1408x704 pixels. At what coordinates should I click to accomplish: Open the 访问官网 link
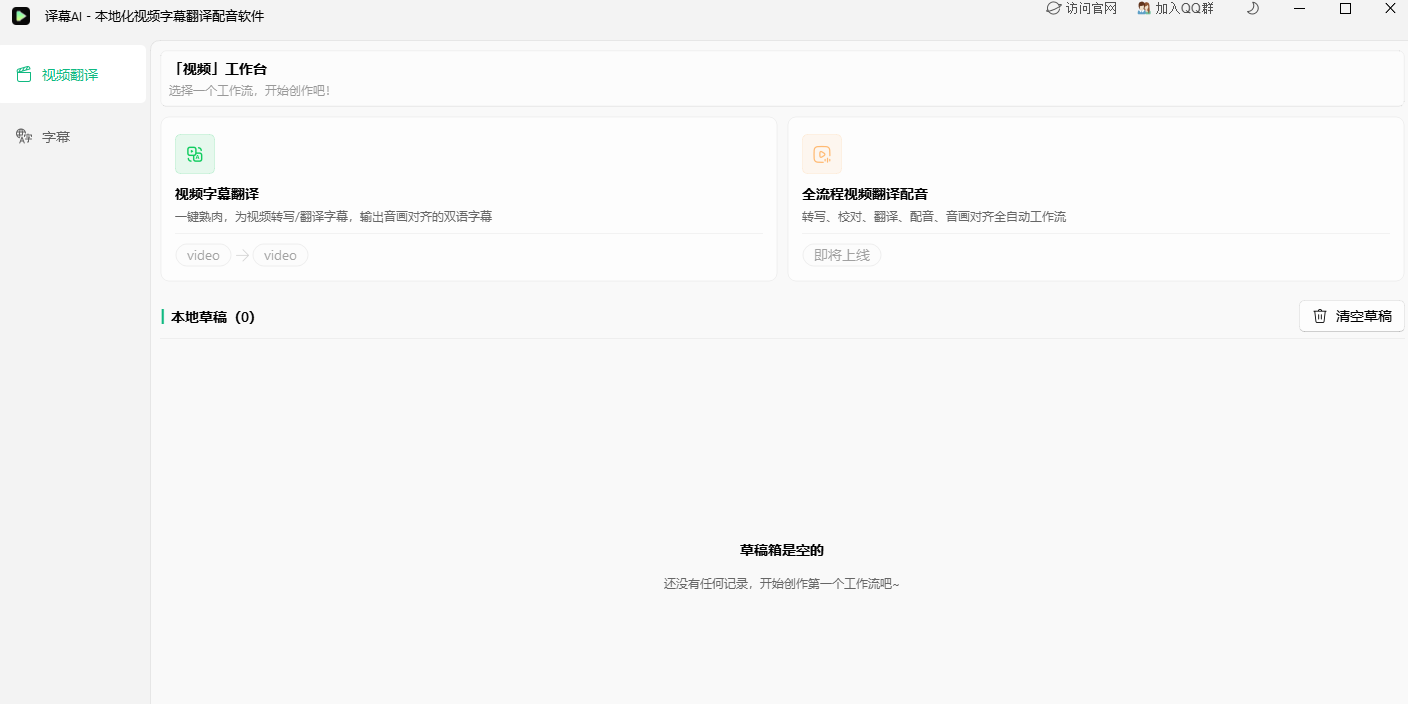(x=1082, y=8)
